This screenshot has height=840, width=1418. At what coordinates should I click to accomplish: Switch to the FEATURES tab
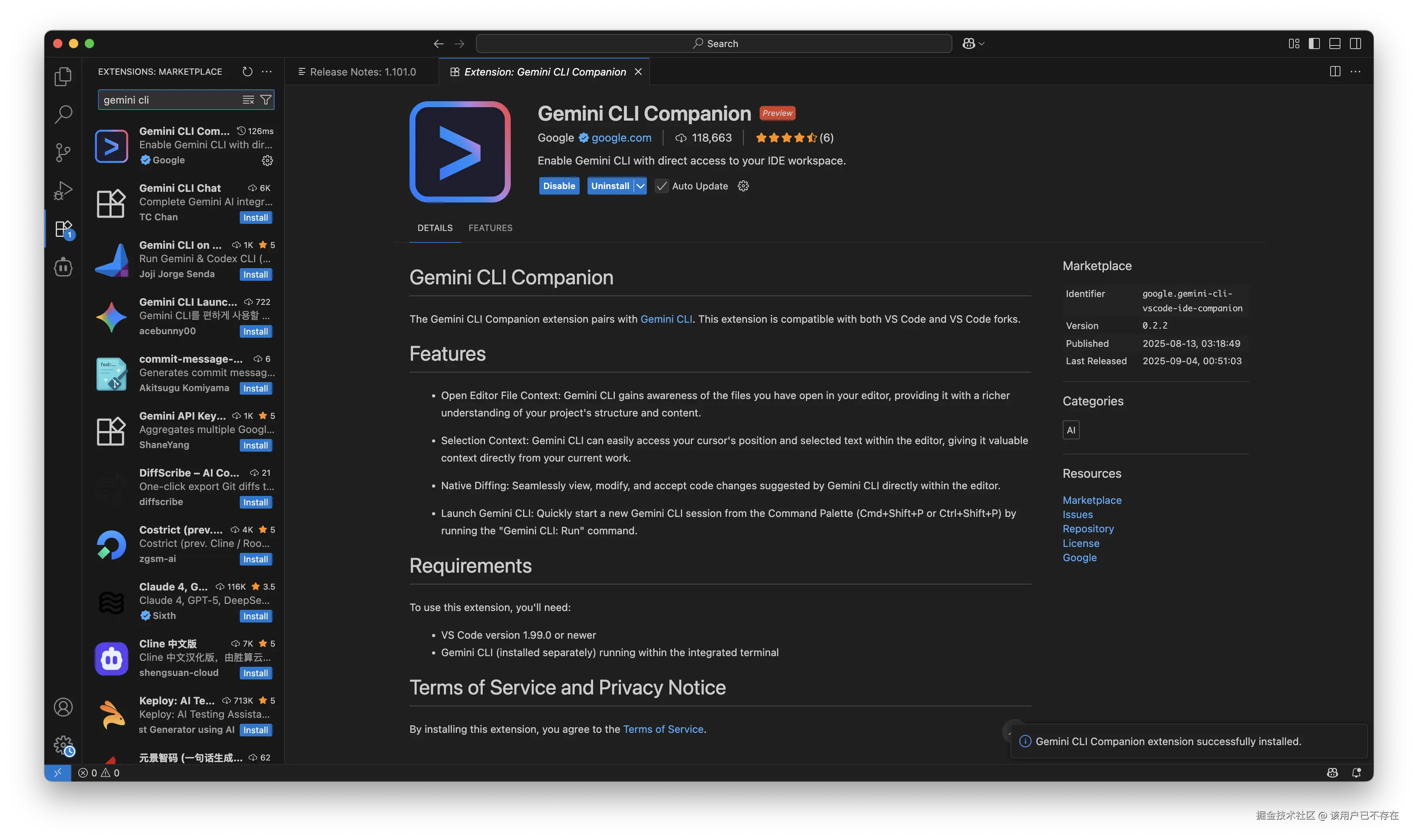[490, 227]
